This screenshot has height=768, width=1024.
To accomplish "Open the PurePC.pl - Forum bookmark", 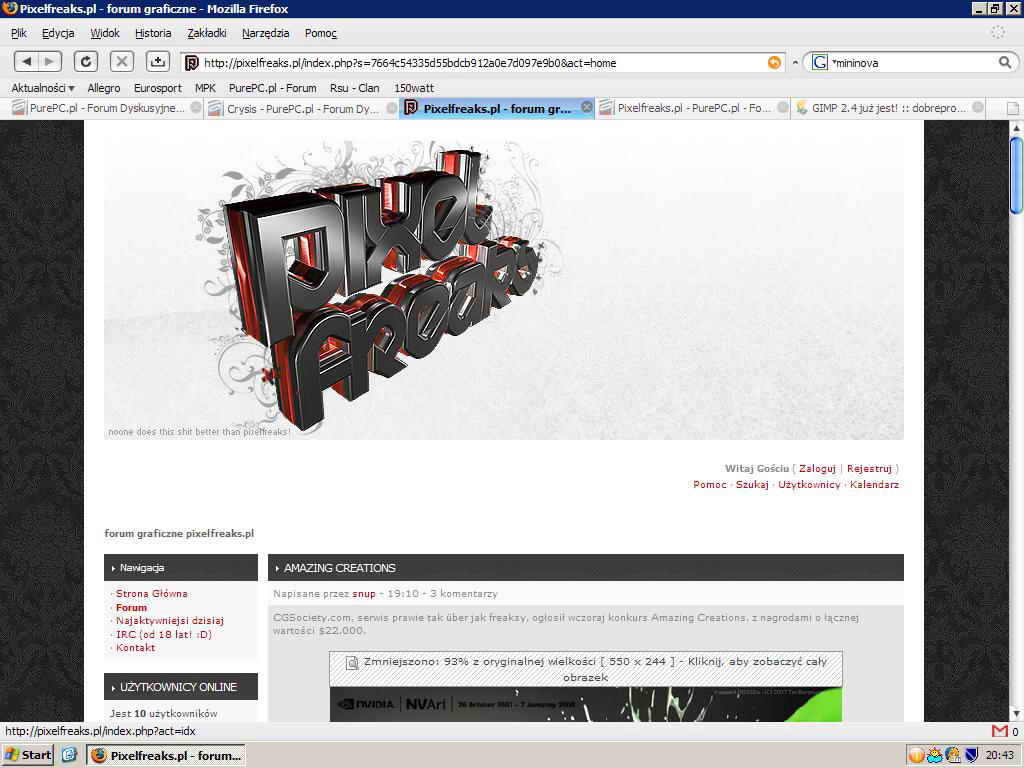I will click(x=272, y=88).
